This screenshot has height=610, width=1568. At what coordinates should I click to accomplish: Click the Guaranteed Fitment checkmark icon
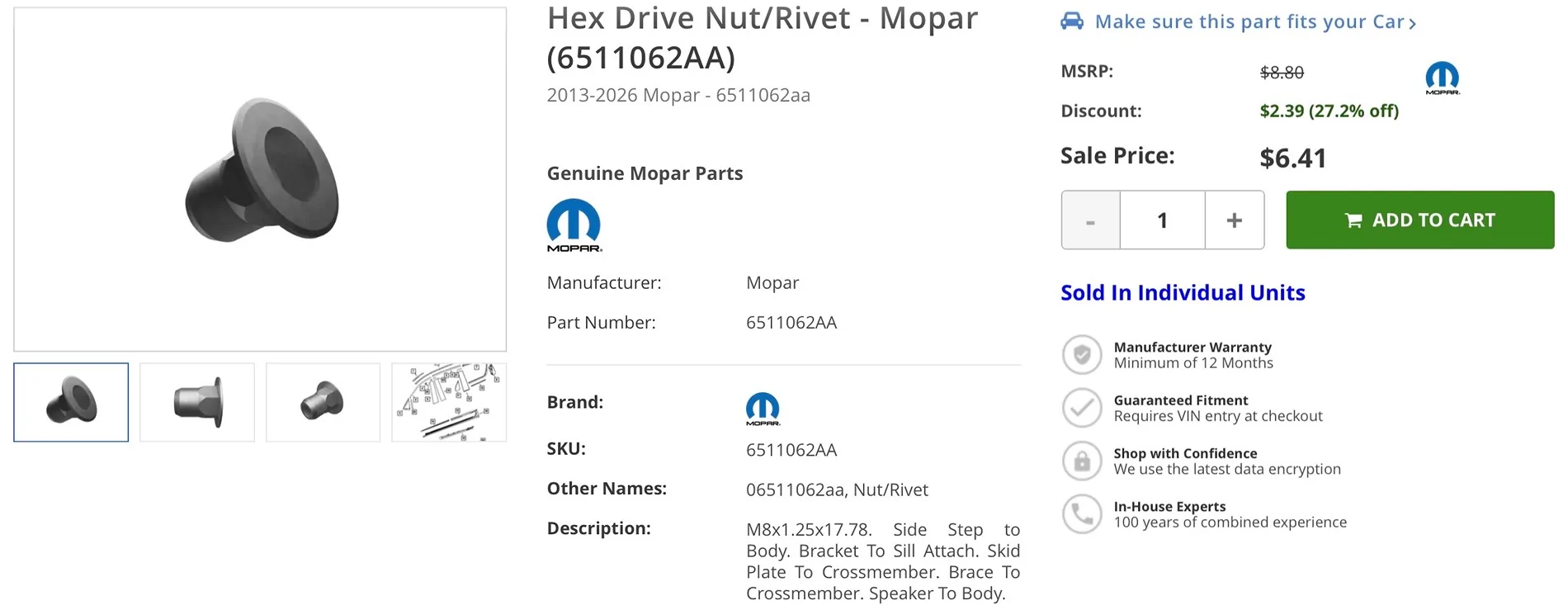(1082, 408)
